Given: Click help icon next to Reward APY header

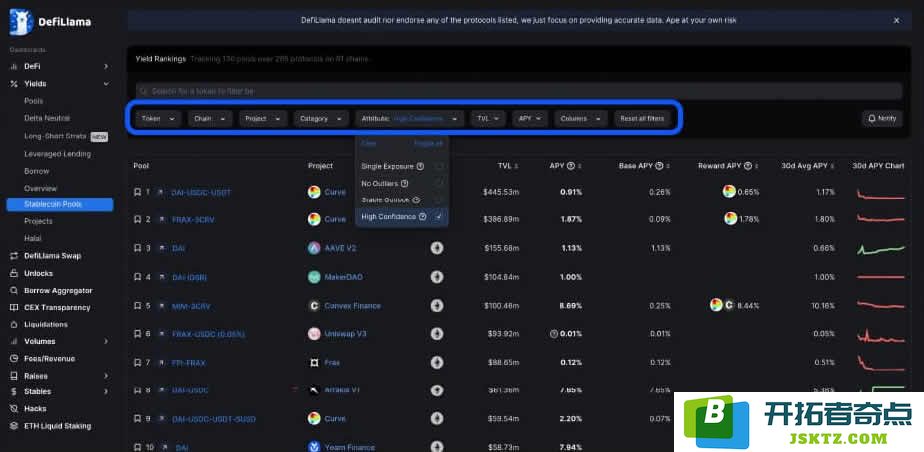Looking at the screenshot, I should click(748, 166).
